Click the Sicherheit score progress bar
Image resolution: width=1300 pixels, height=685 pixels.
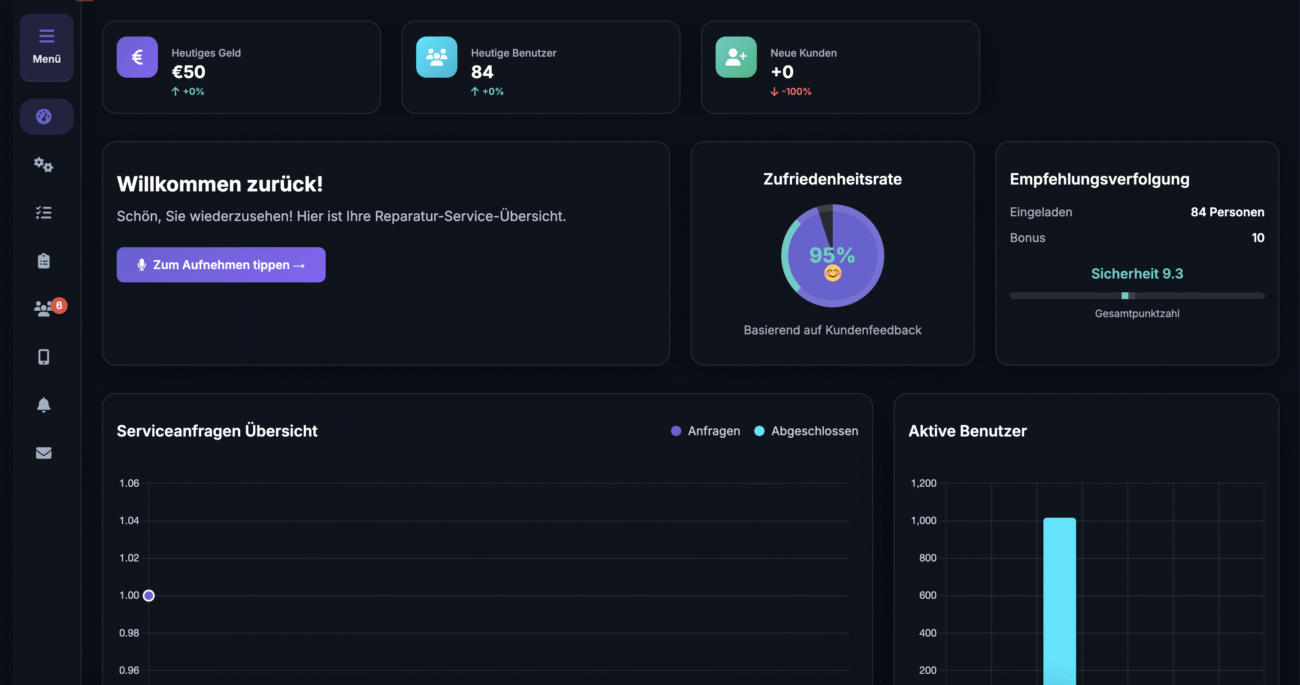tap(1137, 296)
